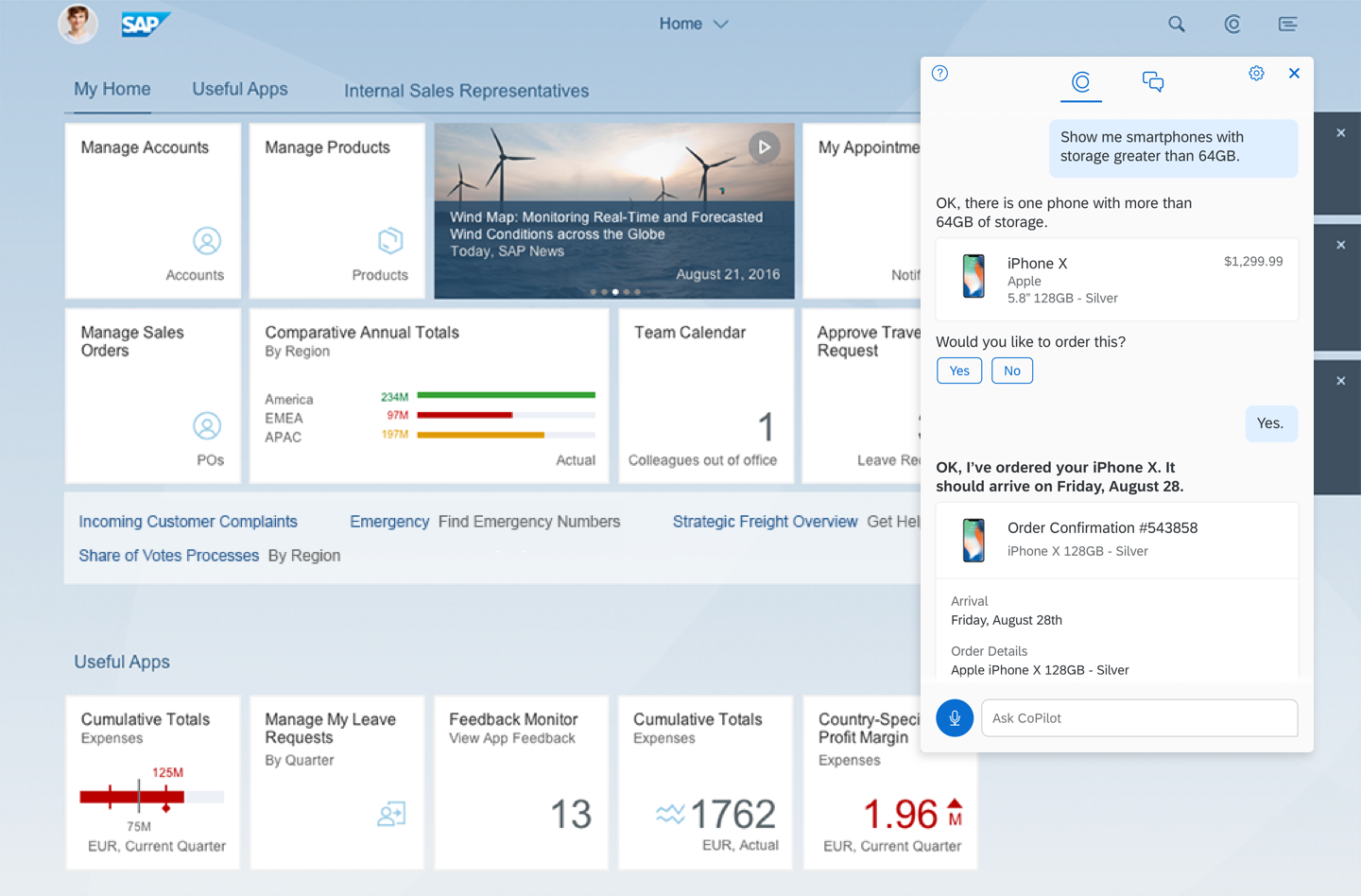This screenshot has height=896, width=1361.
Task: Click the $1,299.99 price text
Action: (x=1253, y=262)
